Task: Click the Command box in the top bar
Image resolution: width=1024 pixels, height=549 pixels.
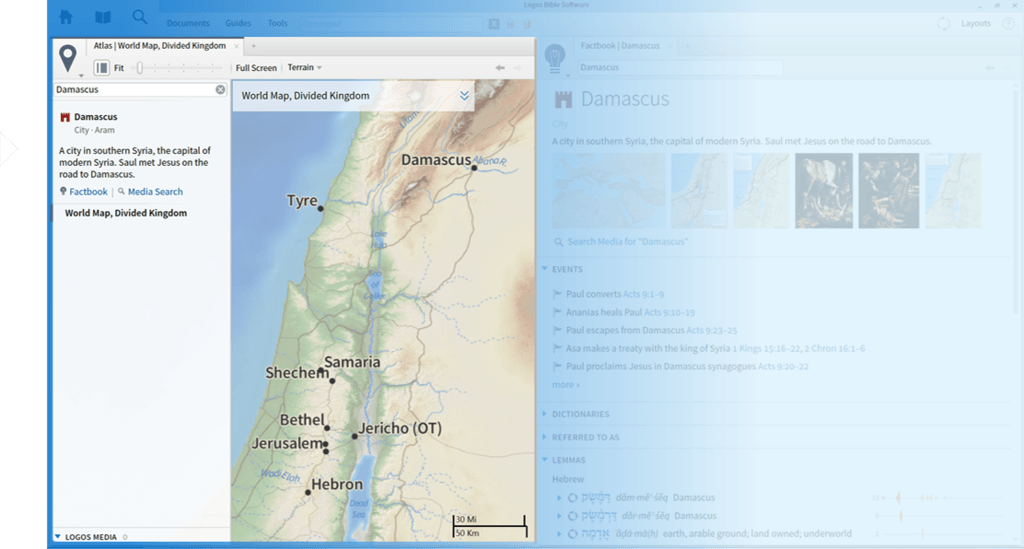Action: [x=392, y=24]
